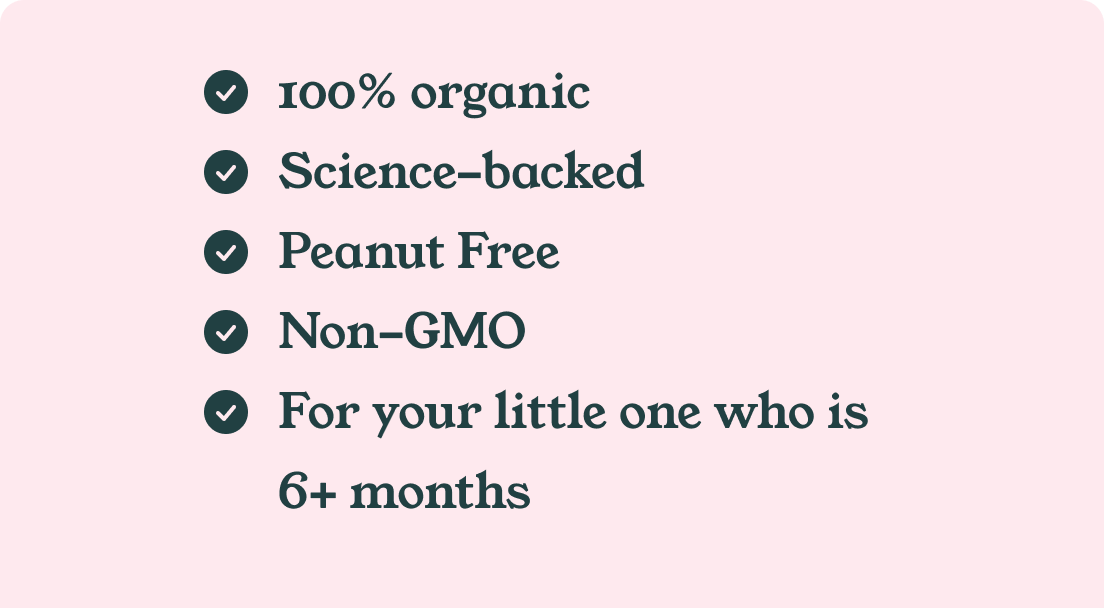This screenshot has width=1104, height=608.
Task: Click the '100%' number in first item
Action: pyautogui.click(x=338, y=94)
